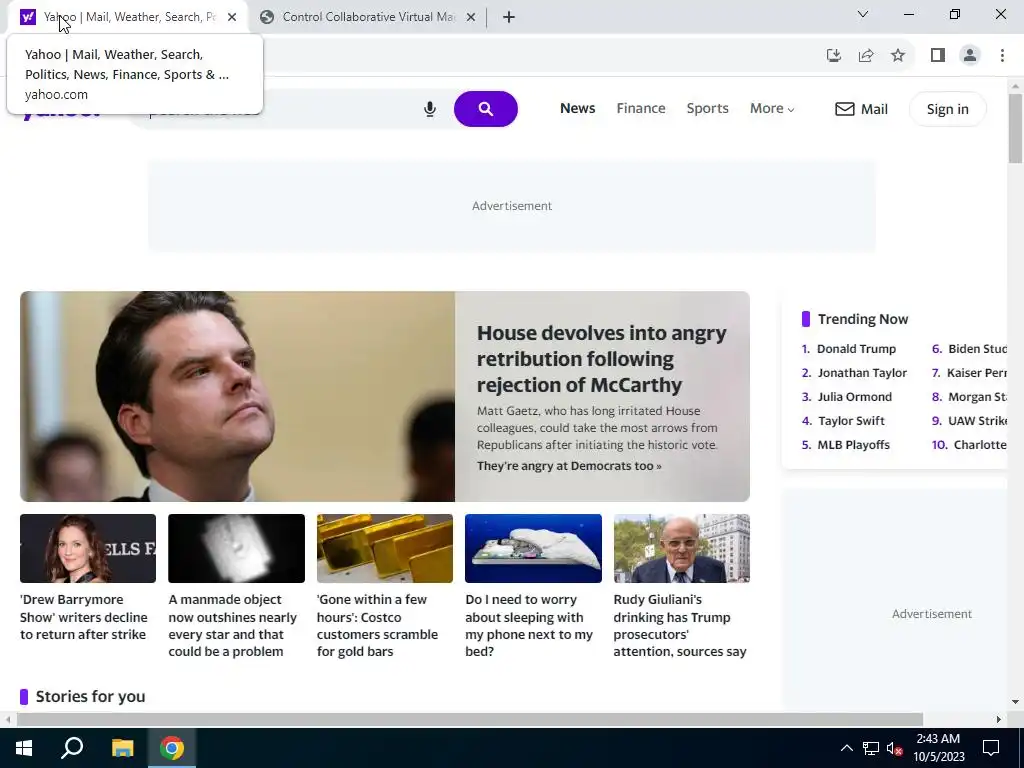The width and height of the screenshot is (1024, 768).
Task: Open the tab search chevron
Action: [x=863, y=14]
